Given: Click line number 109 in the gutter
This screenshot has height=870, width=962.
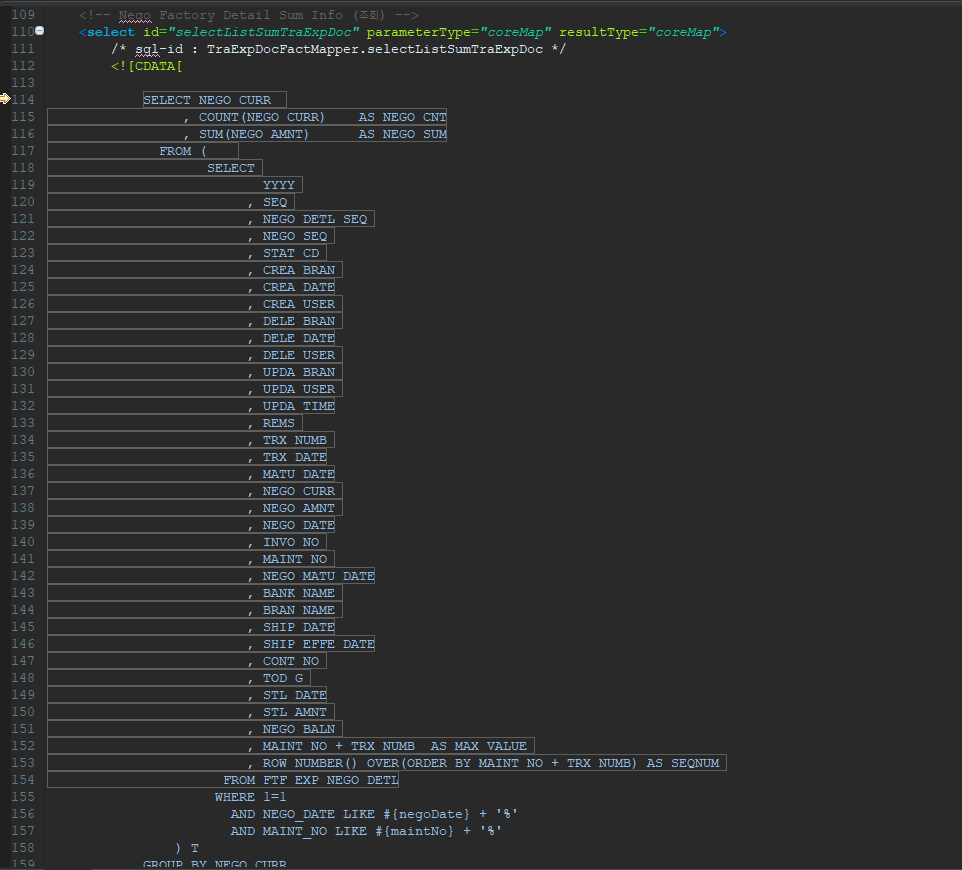Looking at the screenshot, I should point(22,15).
